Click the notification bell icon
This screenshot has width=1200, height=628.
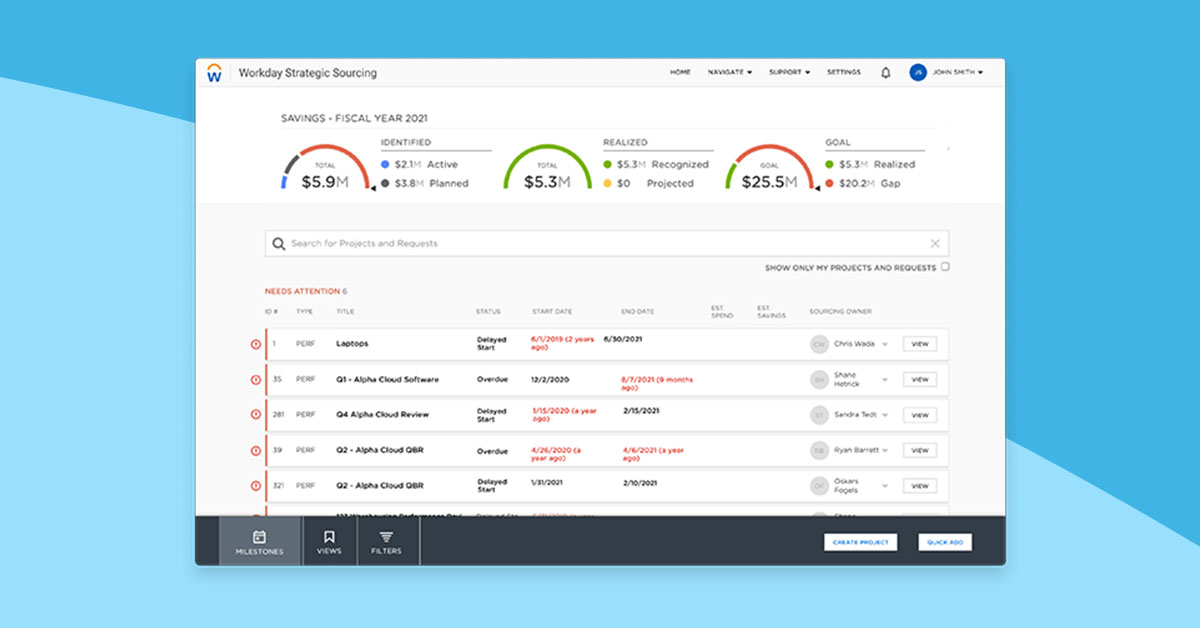point(885,72)
